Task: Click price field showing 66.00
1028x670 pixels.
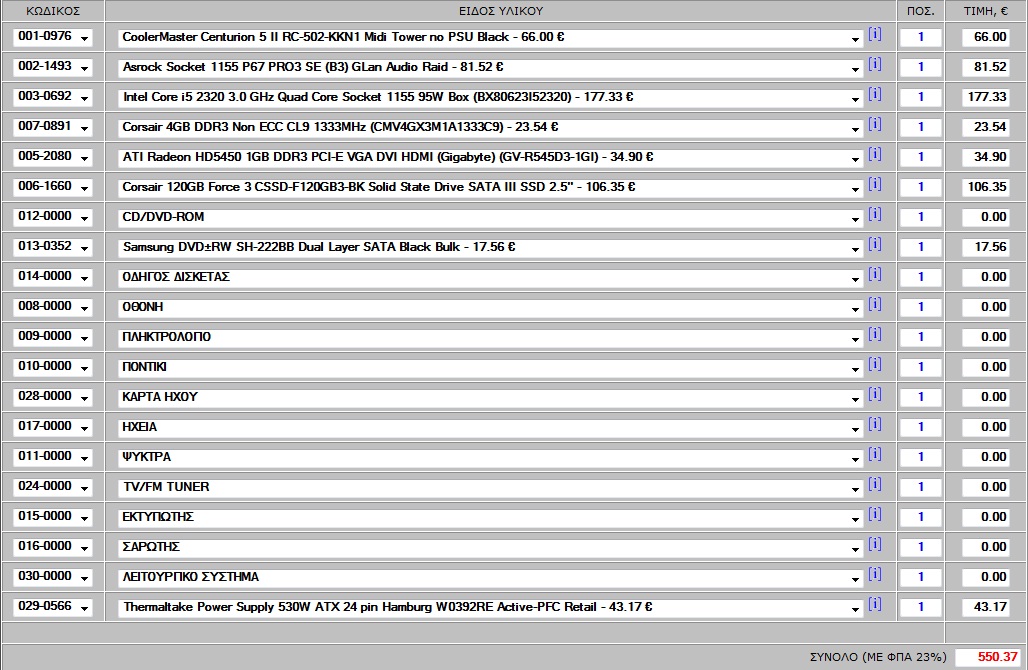Action: click(985, 37)
